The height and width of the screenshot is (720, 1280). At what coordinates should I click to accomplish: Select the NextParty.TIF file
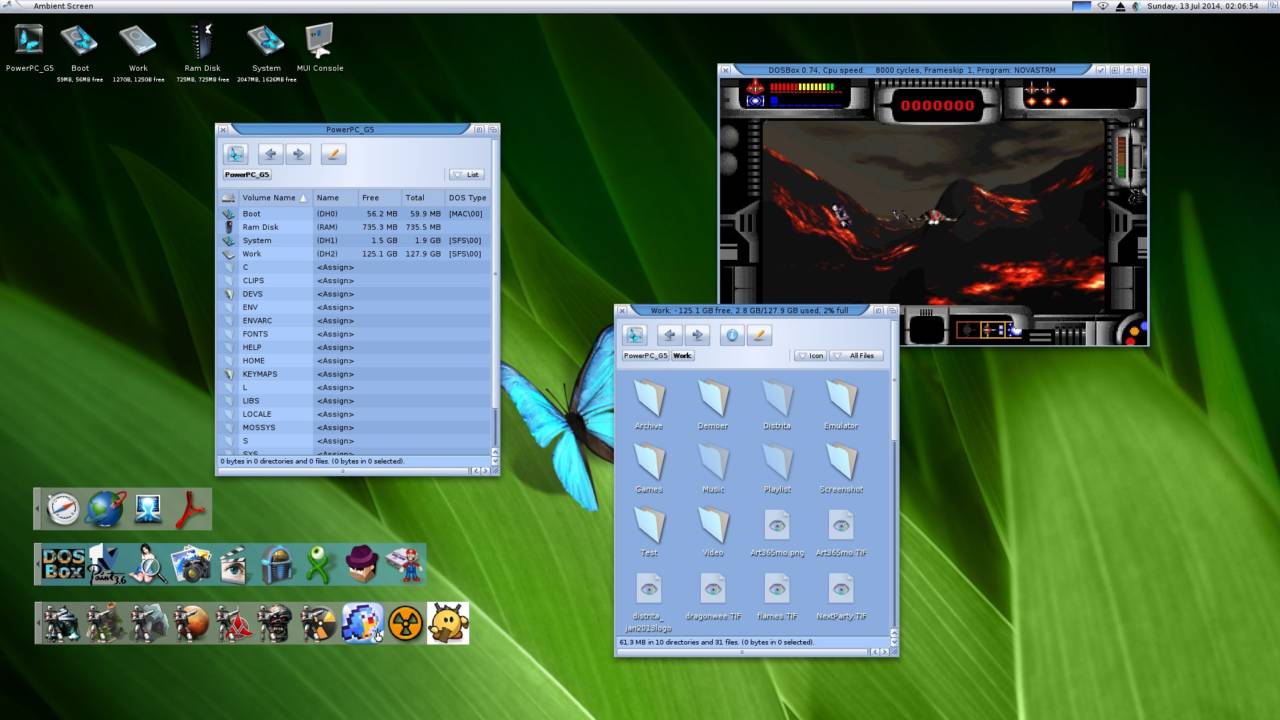(x=841, y=596)
